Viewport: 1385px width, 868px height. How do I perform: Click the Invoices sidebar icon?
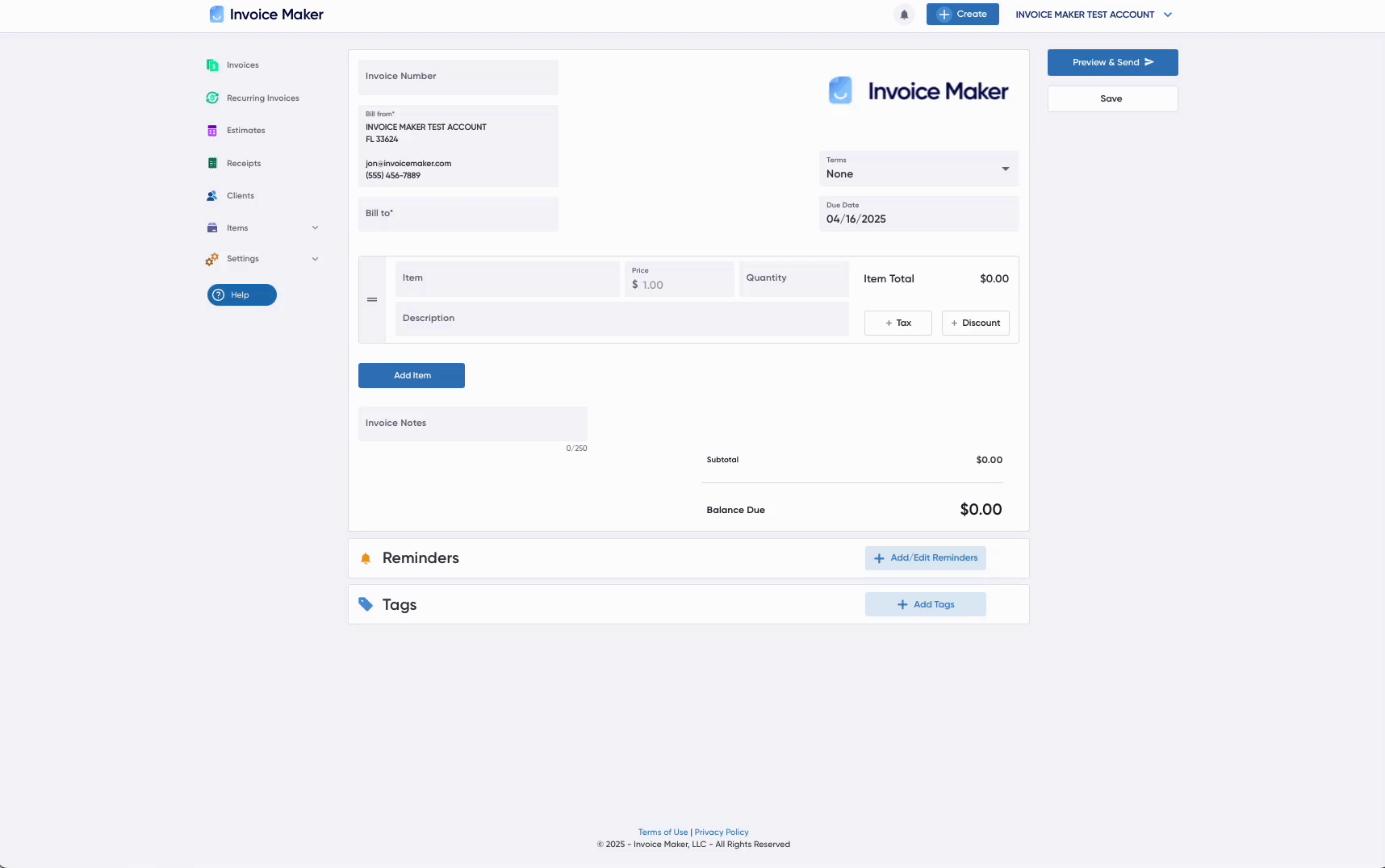[x=212, y=65]
